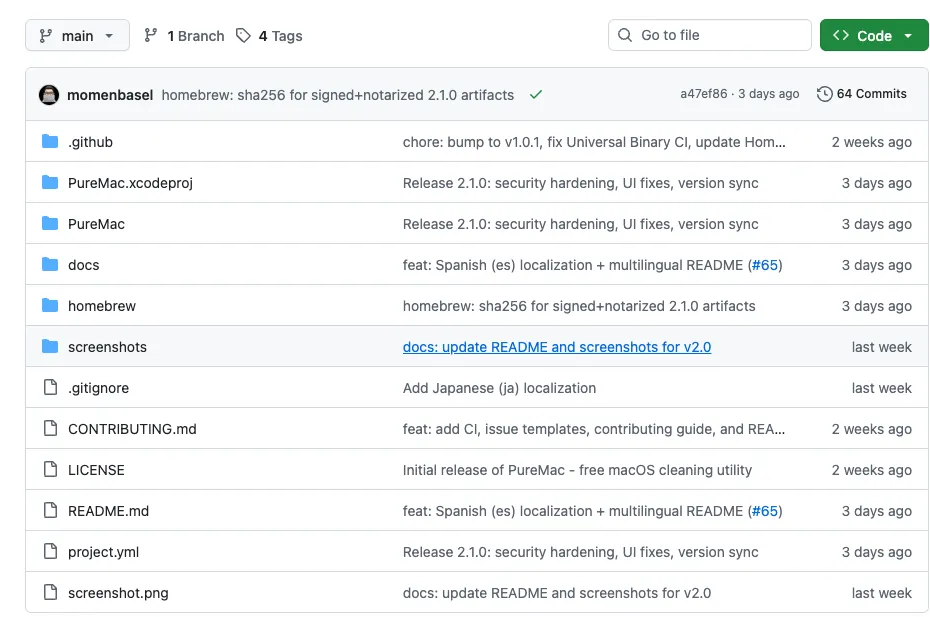Viewport: 930px width, 617px height.
Task: Open pull request #65 link in docs row
Action: click(x=765, y=265)
